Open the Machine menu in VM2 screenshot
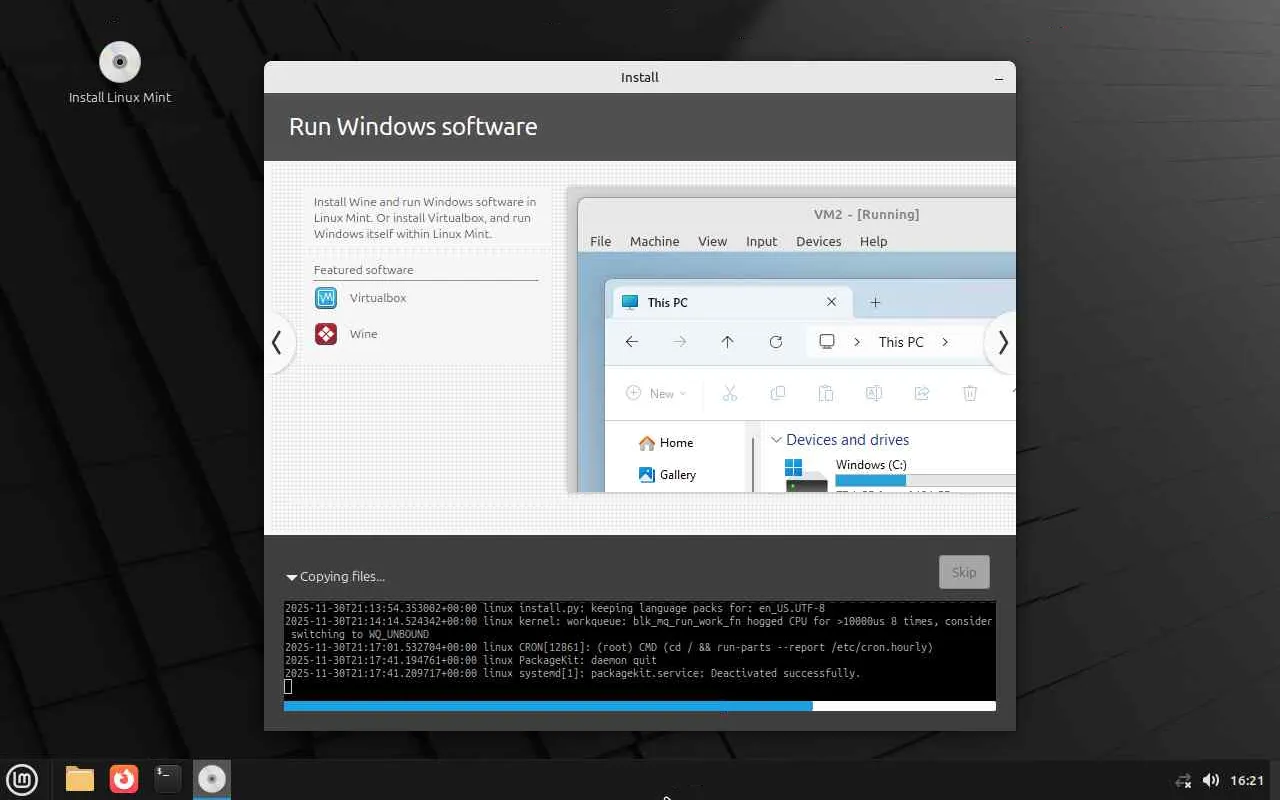 pyautogui.click(x=655, y=241)
